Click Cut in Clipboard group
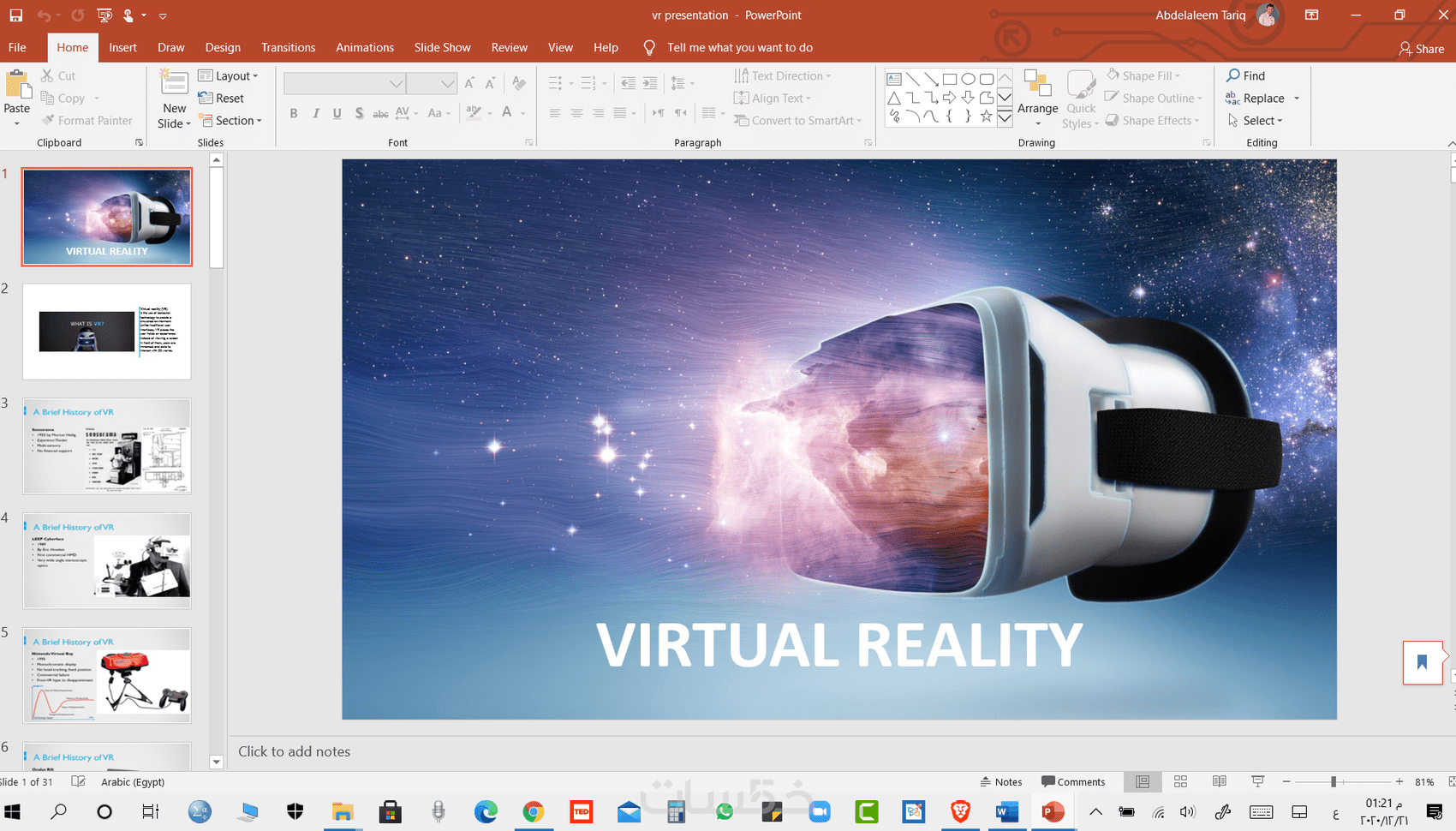 click(x=58, y=75)
